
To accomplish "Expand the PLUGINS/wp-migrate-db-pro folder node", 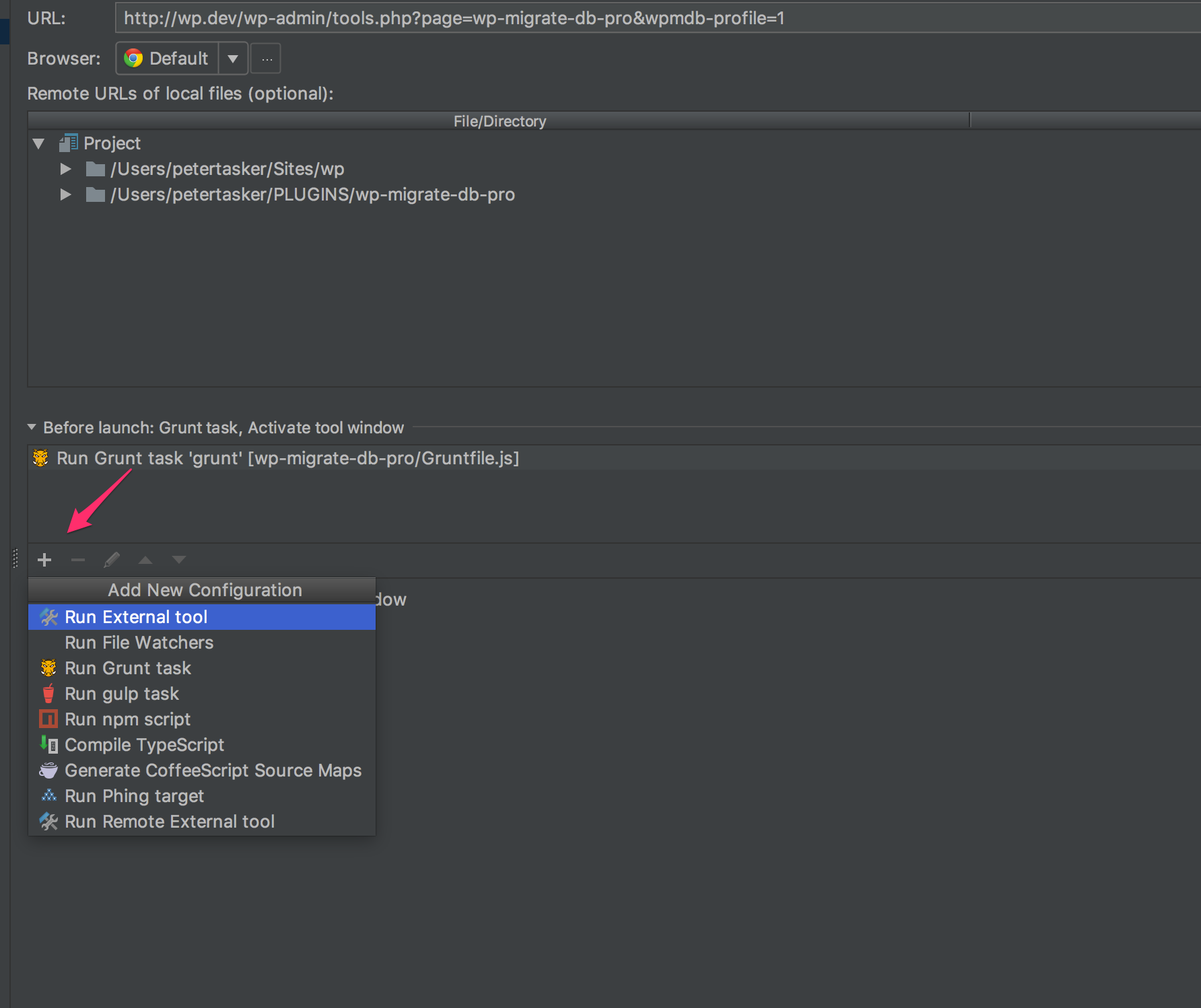I will [65, 194].
